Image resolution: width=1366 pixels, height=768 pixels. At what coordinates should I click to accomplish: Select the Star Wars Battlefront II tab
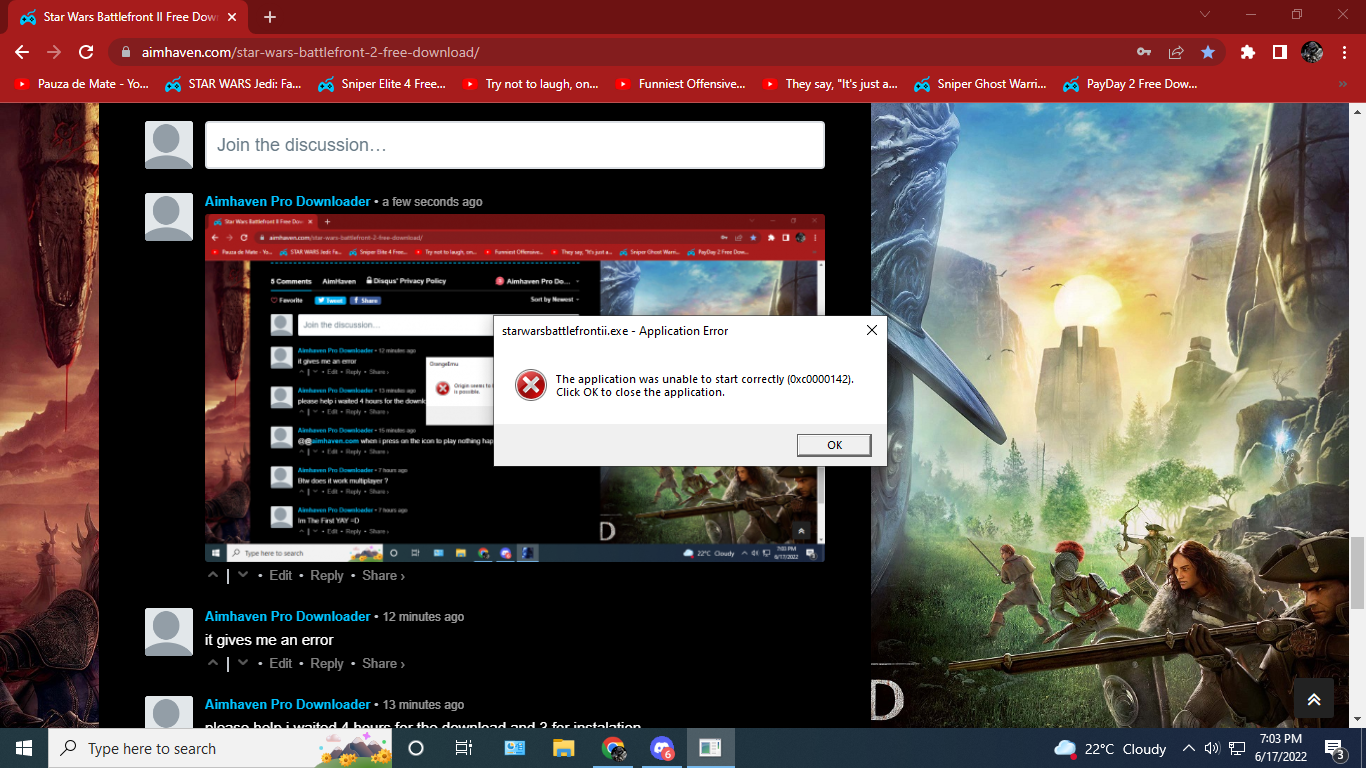130,17
